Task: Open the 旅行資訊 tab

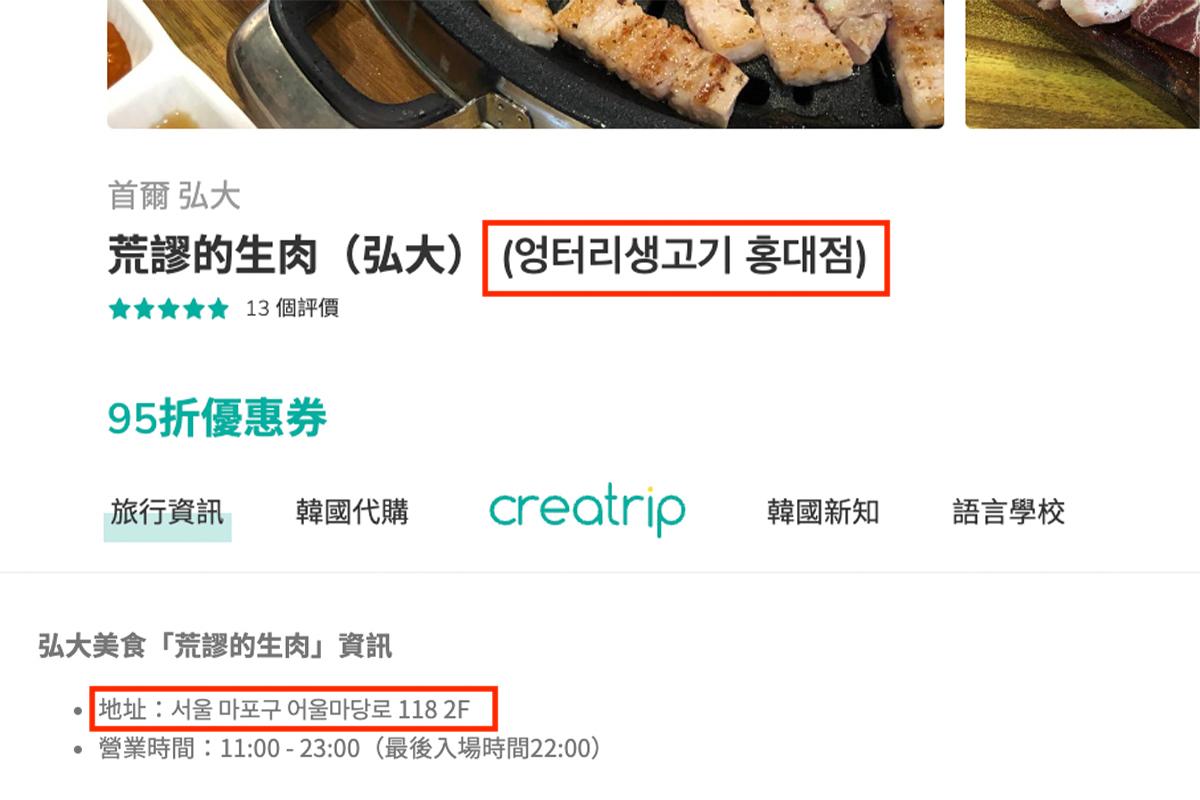Action: click(x=167, y=513)
